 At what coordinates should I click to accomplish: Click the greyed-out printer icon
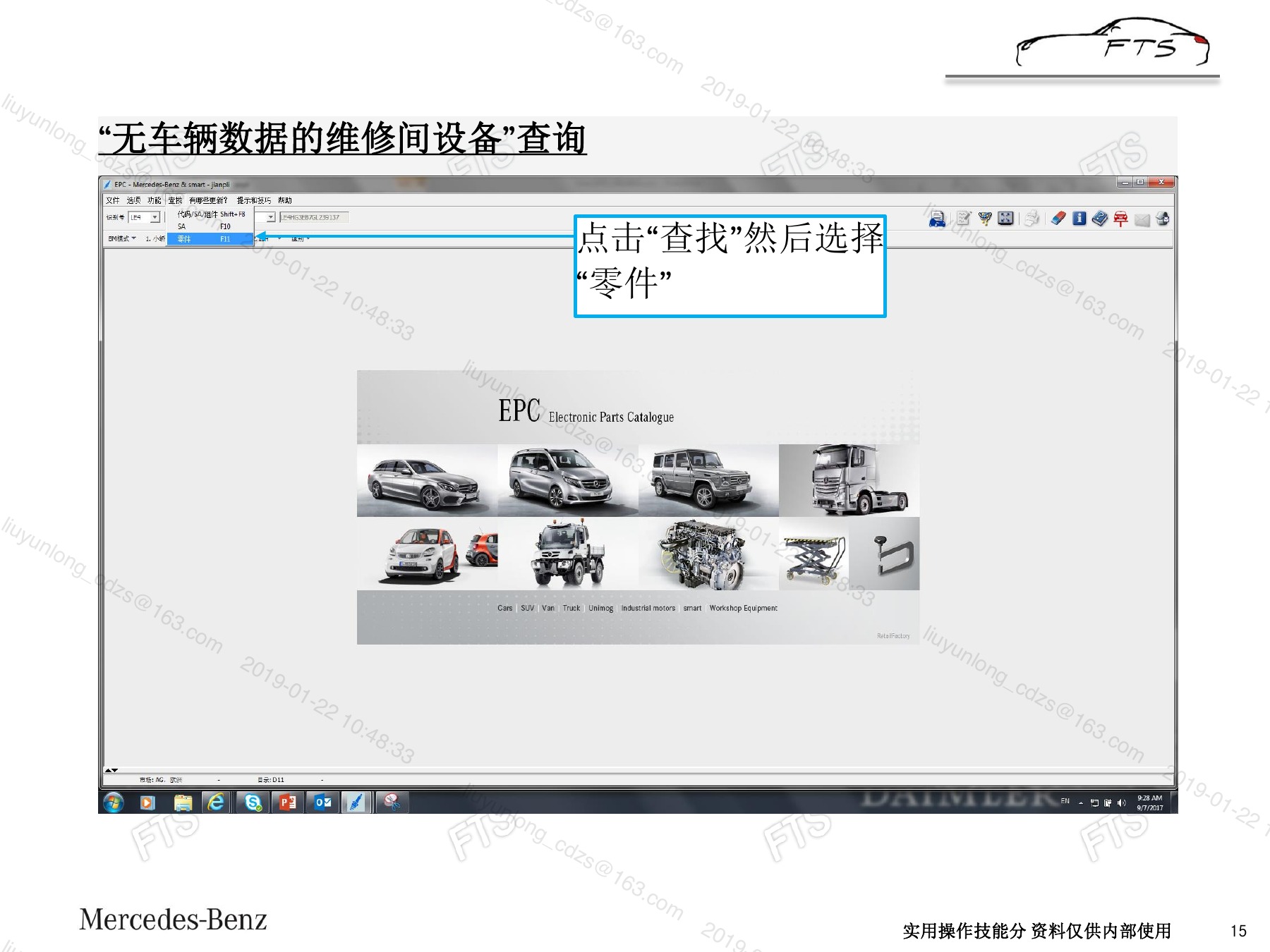tap(1032, 219)
